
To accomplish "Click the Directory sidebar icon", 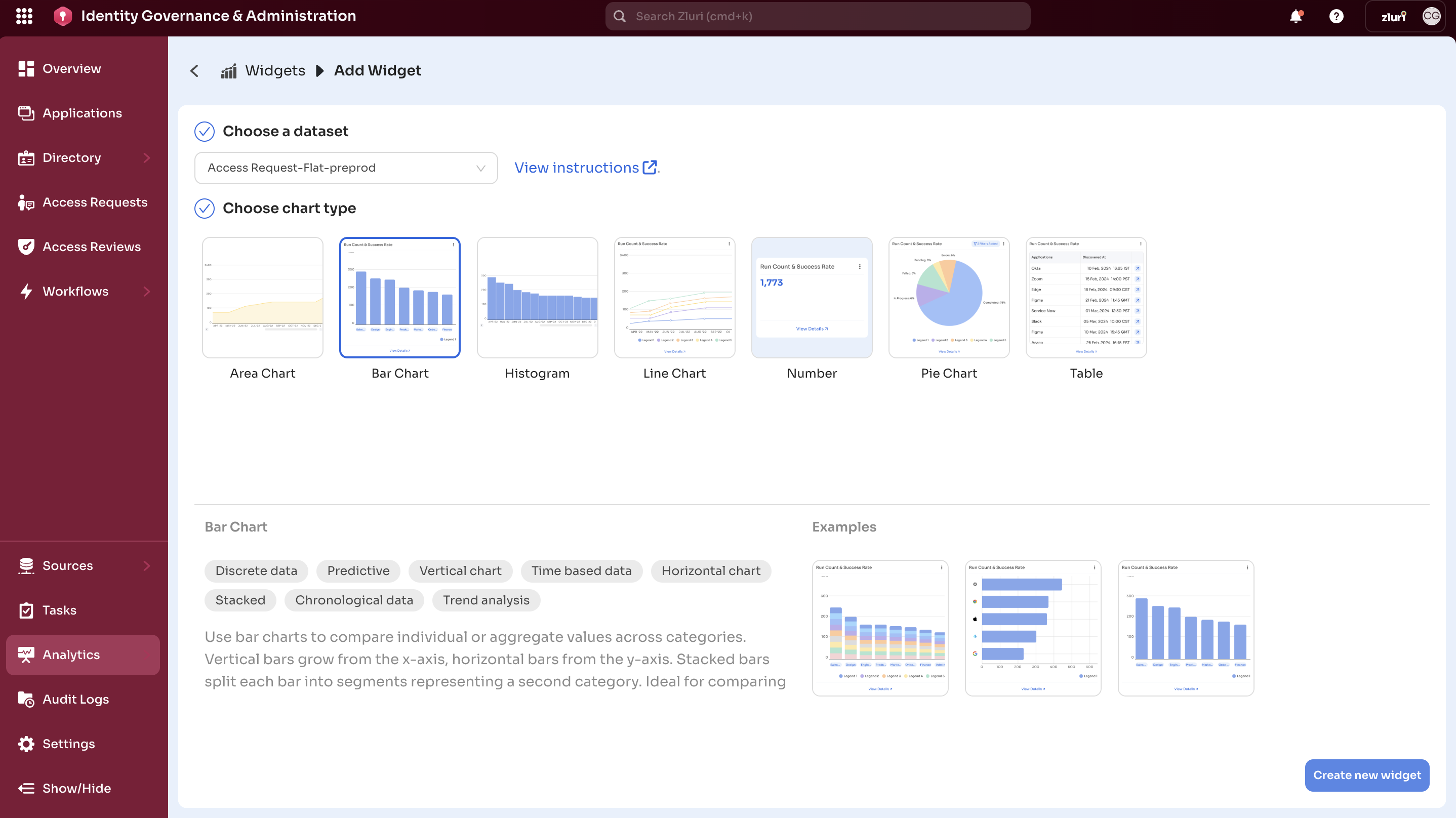I will tap(26, 158).
